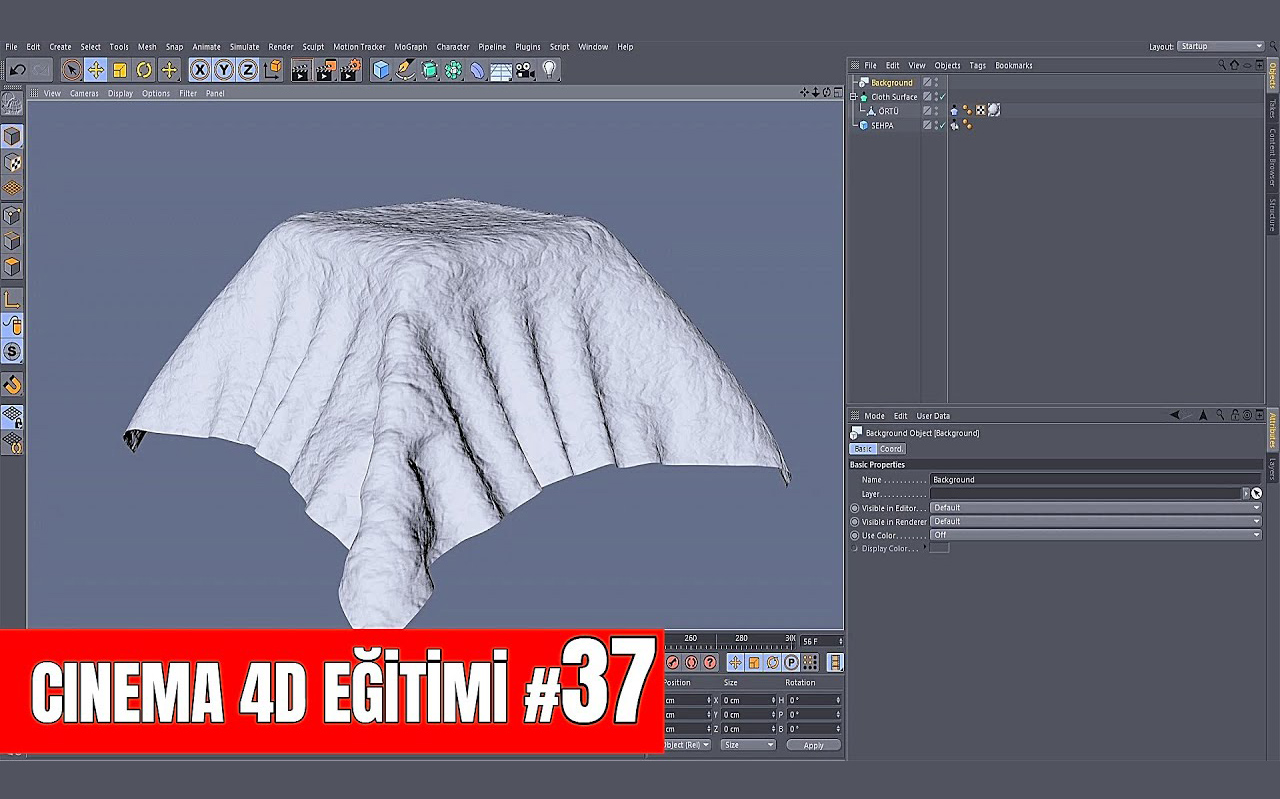The image size is (1280, 799).
Task: Open the Object (Rel) dropdown
Action: point(687,745)
